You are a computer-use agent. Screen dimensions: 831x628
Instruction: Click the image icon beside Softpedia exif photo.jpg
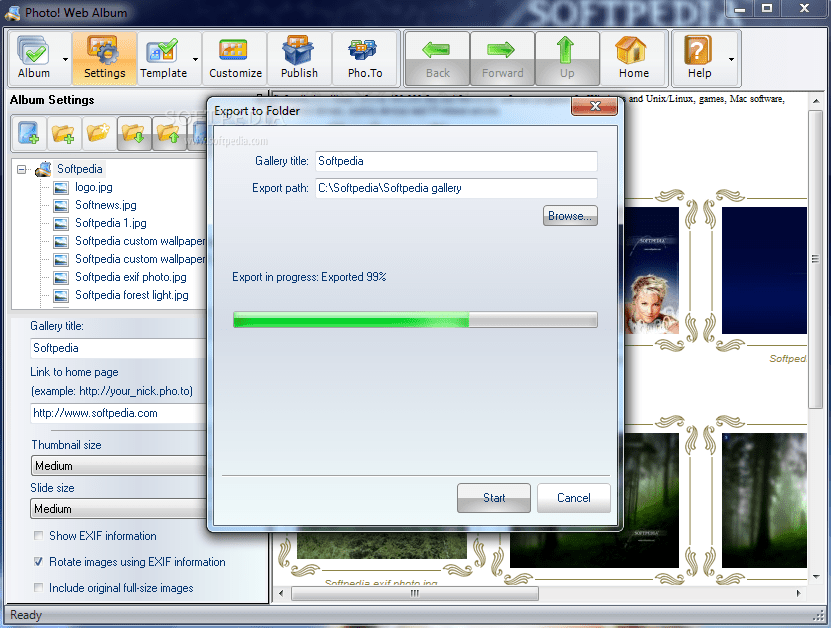point(61,277)
